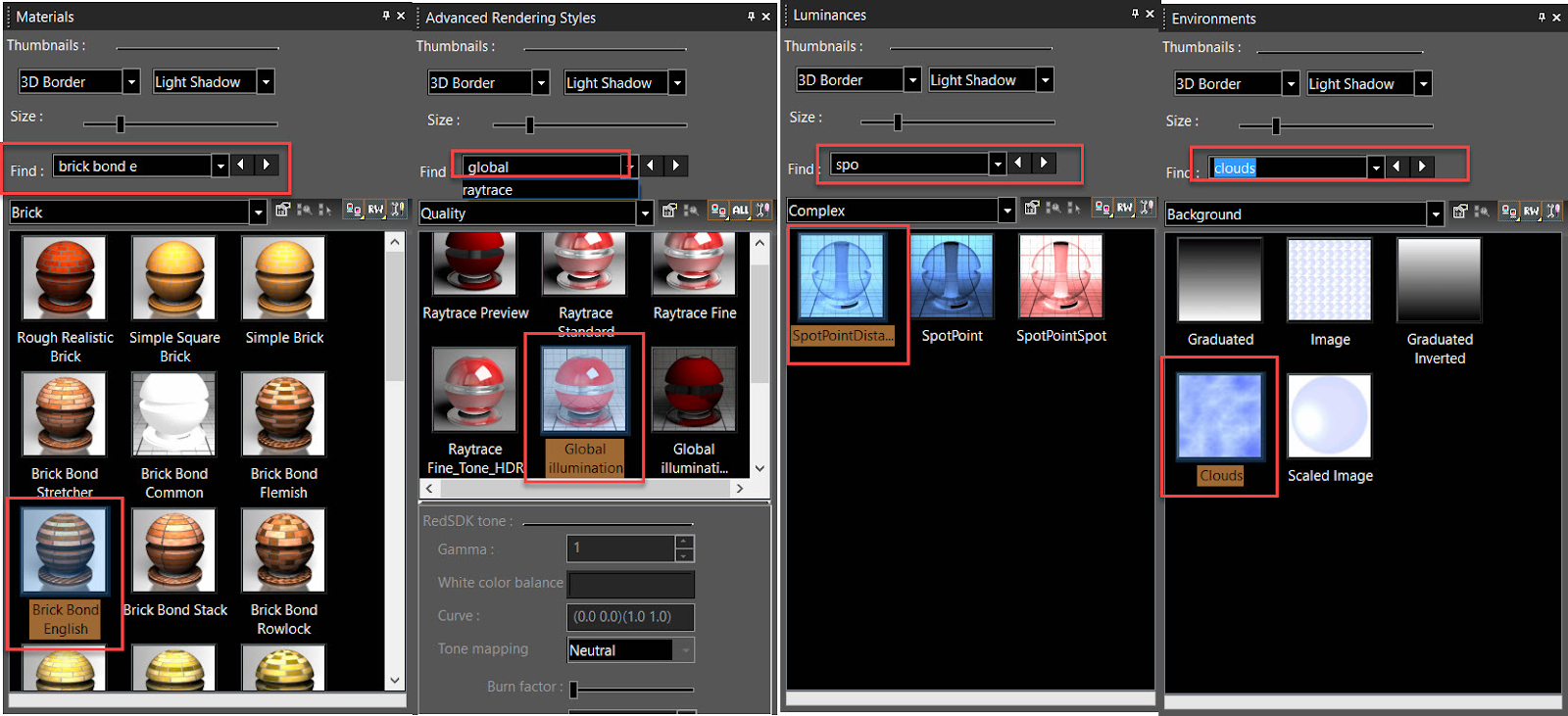Select the raytrace suggestion under Find
This screenshot has width=1568, height=716.
[550, 190]
